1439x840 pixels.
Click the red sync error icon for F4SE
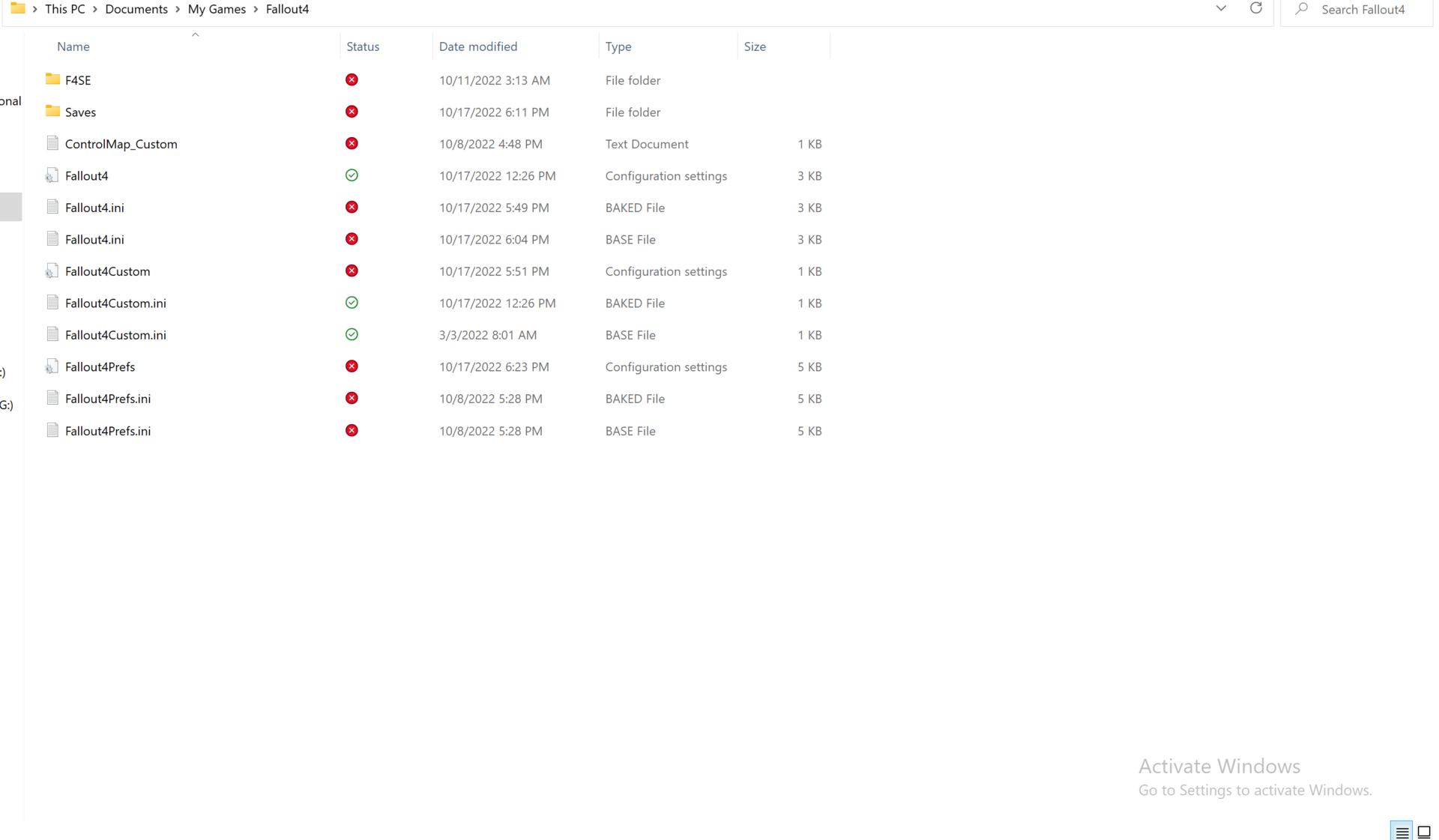point(352,79)
